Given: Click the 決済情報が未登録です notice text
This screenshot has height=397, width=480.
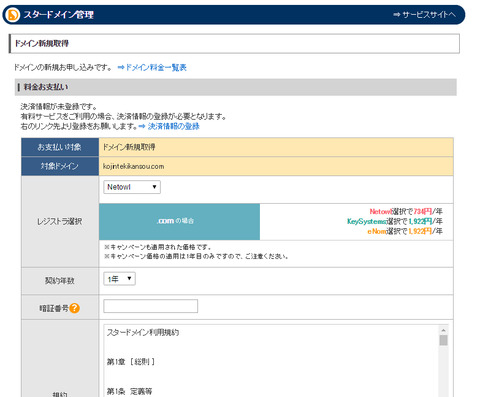Looking at the screenshot, I should pos(59,107).
